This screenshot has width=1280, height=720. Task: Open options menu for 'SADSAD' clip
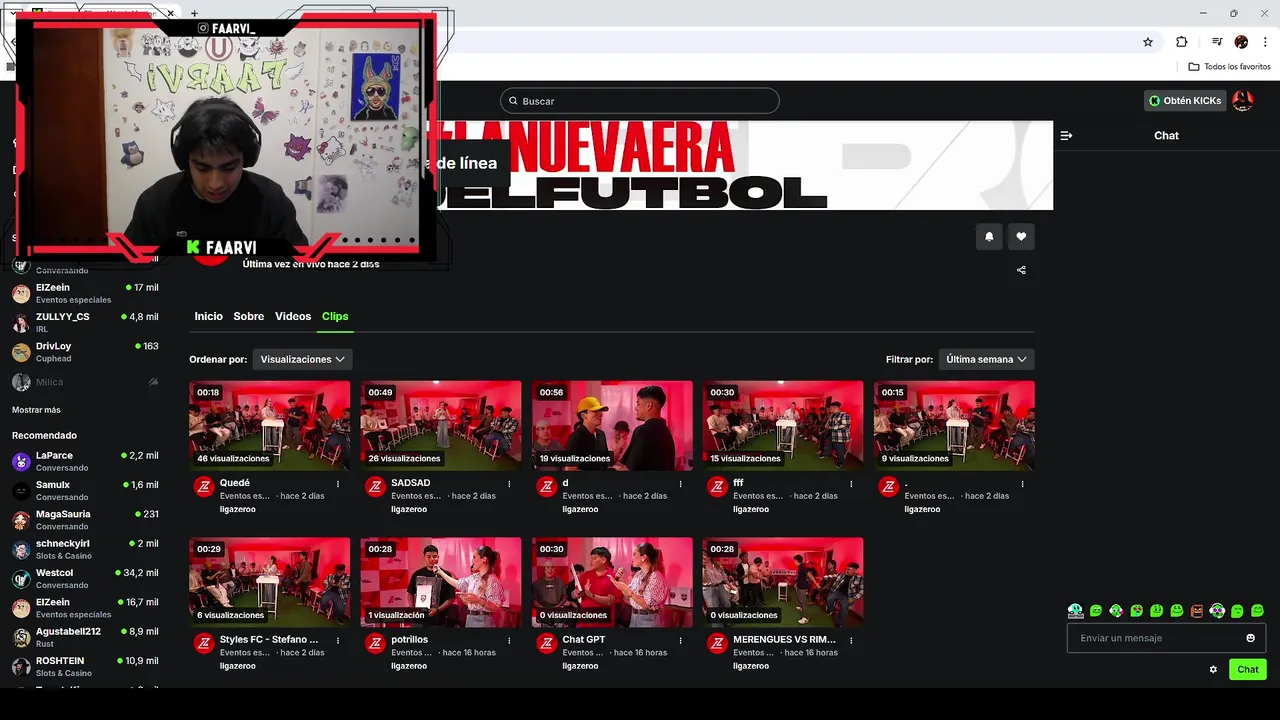[509, 484]
